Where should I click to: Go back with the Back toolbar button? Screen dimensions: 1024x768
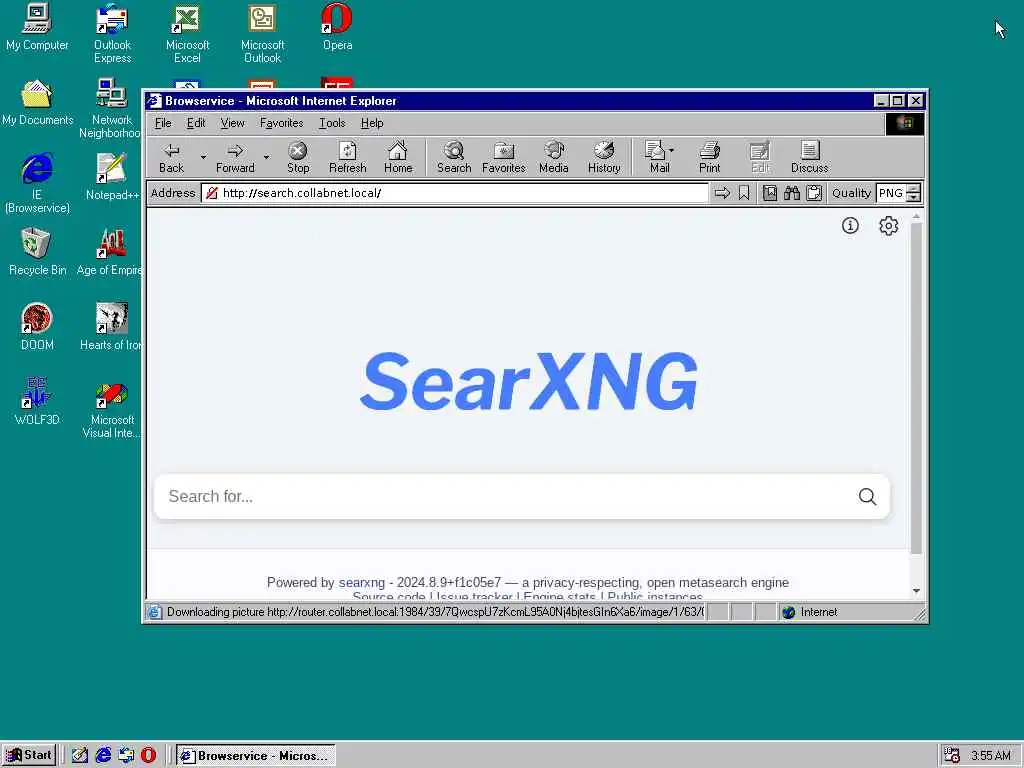point(172,158)
